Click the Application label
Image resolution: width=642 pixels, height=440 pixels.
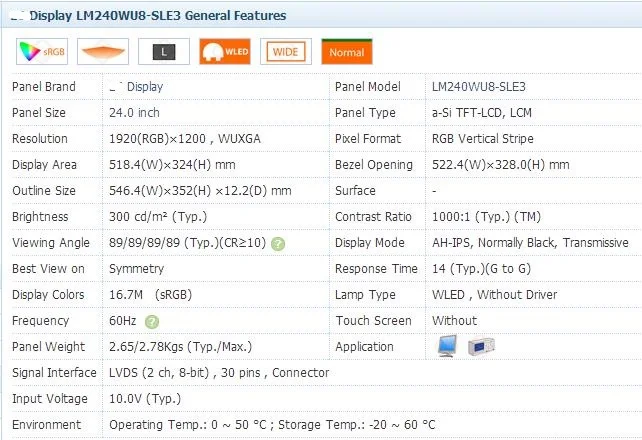coord(364,347)
